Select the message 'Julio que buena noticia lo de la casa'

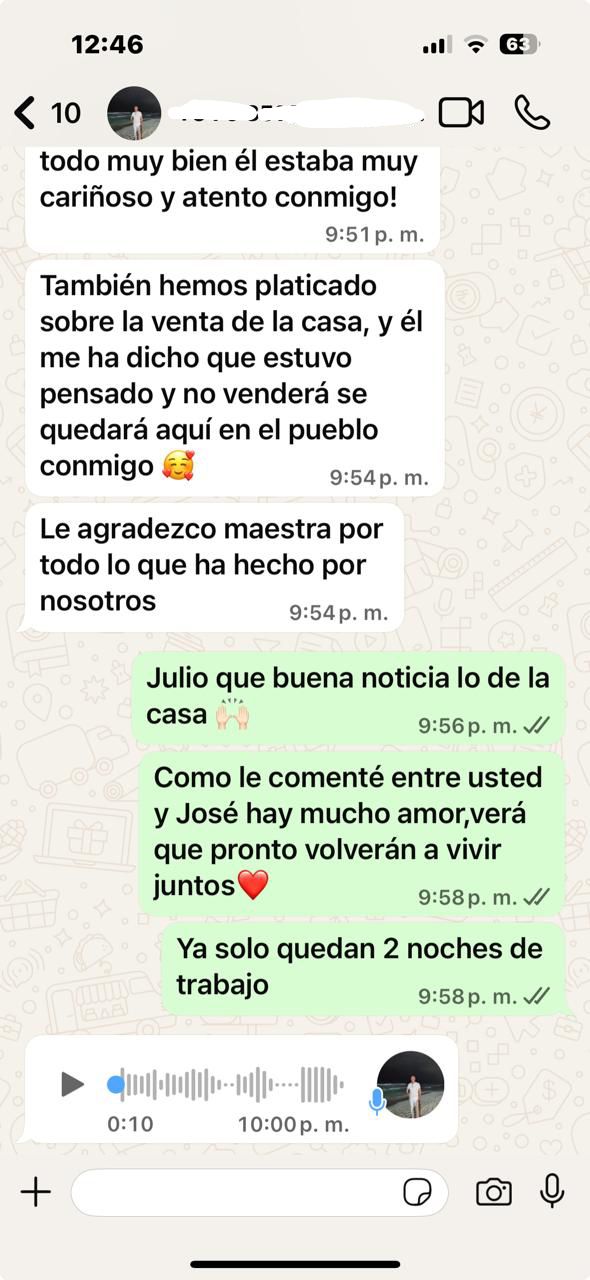tap(348, 698)
